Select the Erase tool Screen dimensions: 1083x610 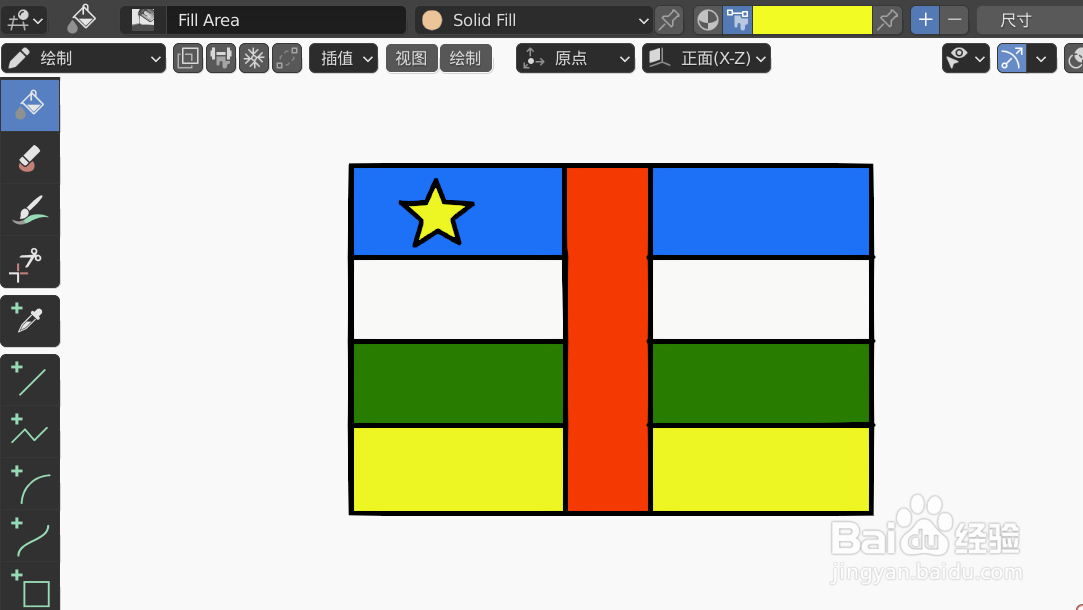[30, 158]
